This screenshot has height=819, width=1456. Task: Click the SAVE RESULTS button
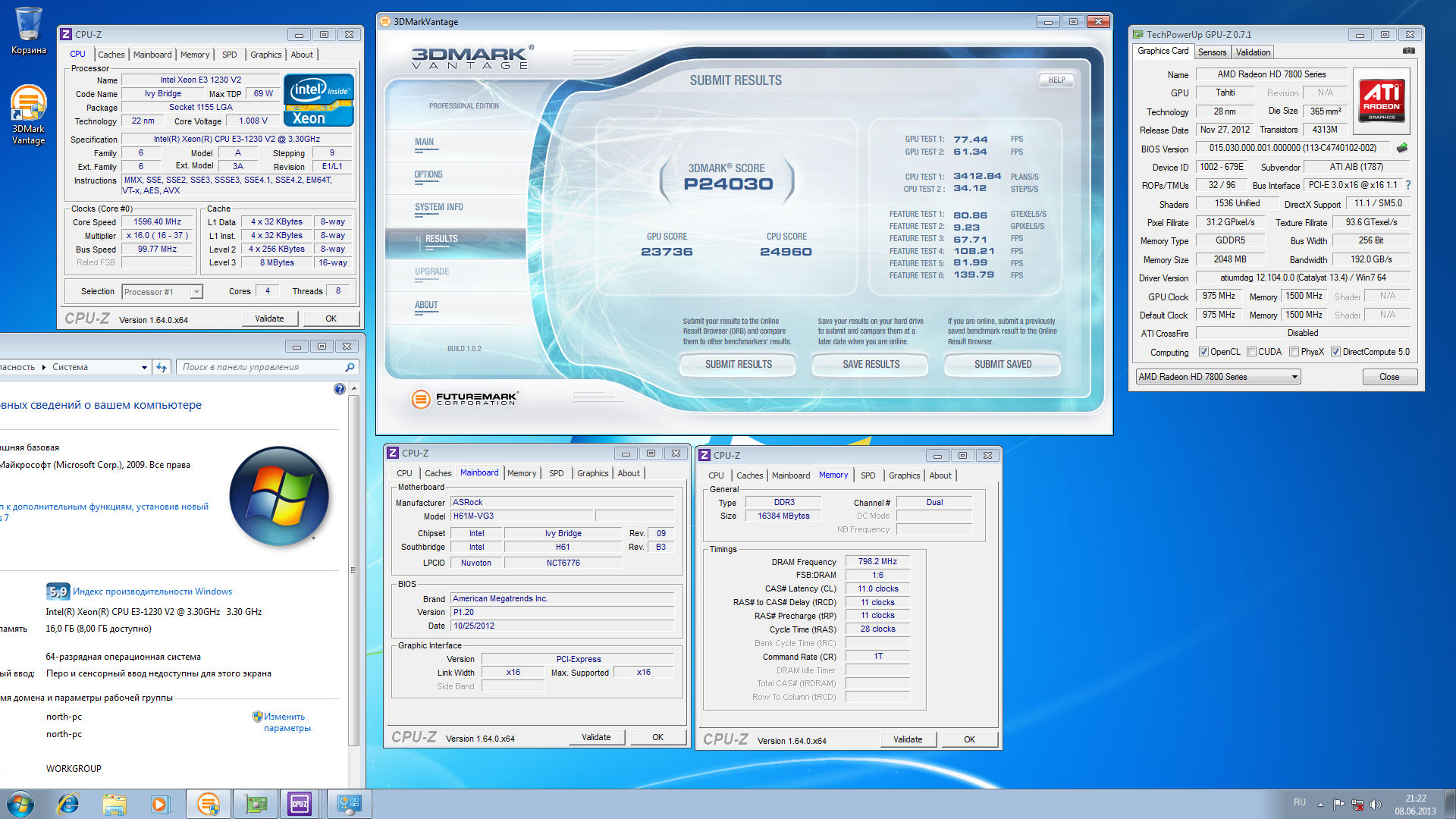[x=871, y=365]
